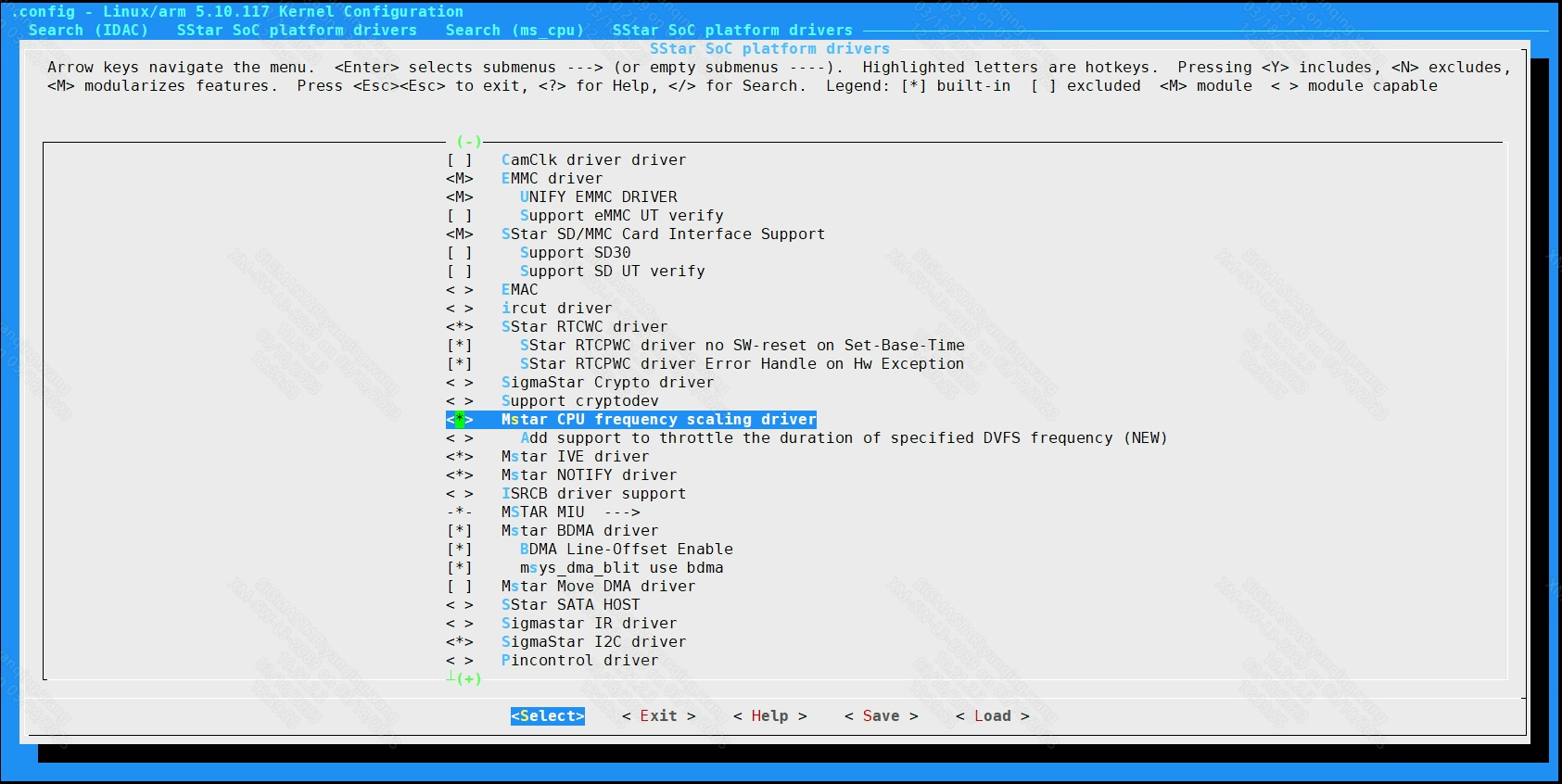Select Support cryptodev entry text
The image size is (1562, 784).
(x=580, y=400)
